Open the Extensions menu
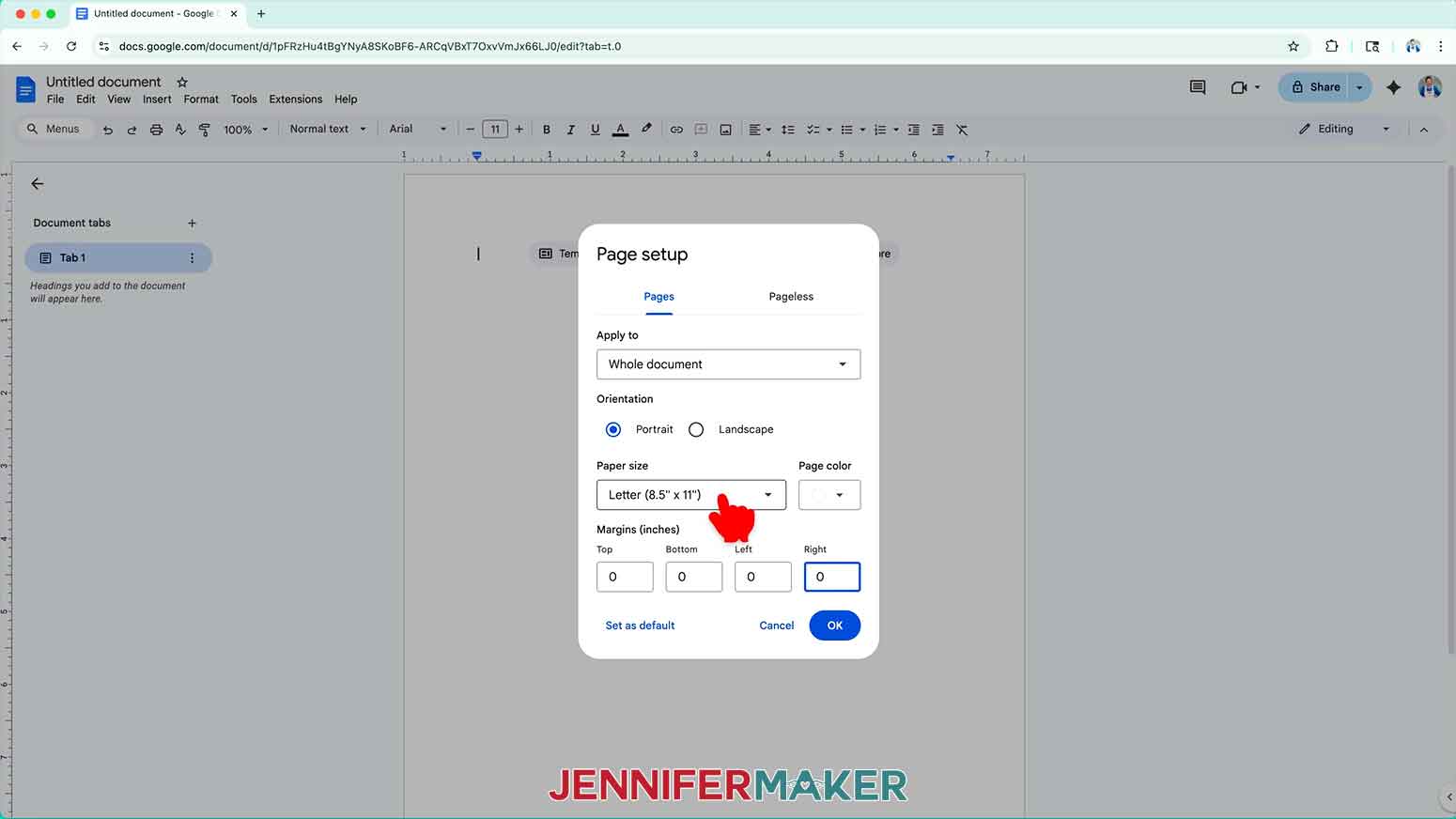 tap(295, 100)
